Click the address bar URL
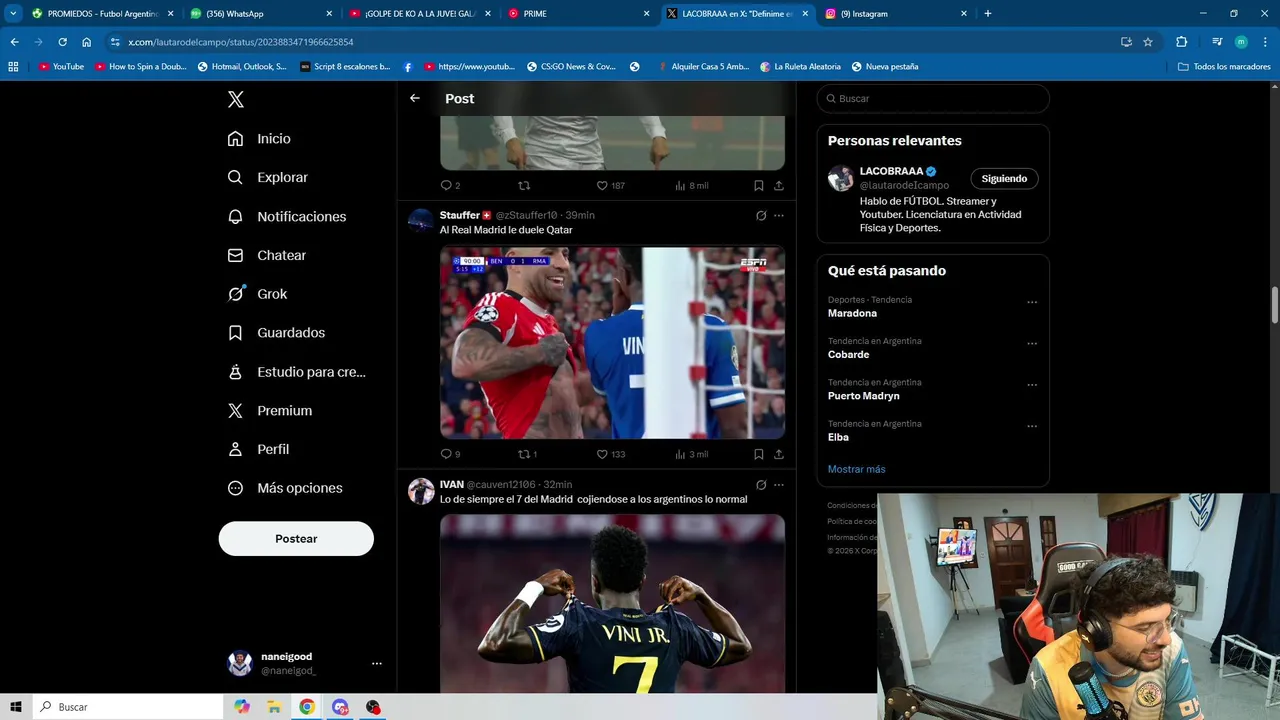Image resolution: width=1280 pixels, height=720 pixels. click(x=241, y=42)
